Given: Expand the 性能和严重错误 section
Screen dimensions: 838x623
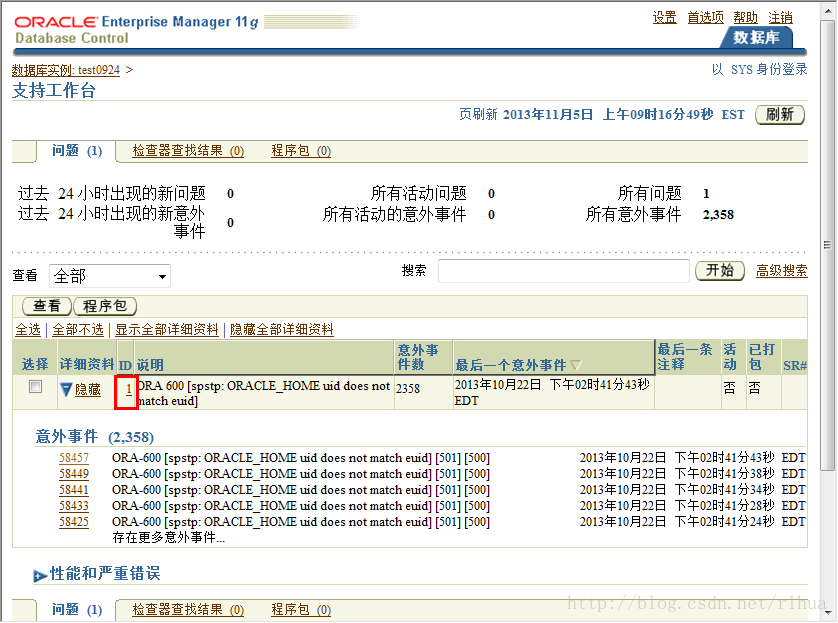Looking at the screenshot, I should point(40,575).
